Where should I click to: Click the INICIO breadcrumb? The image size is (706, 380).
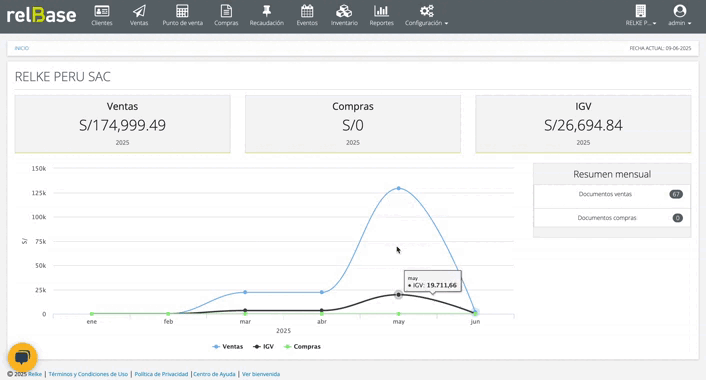22,48
